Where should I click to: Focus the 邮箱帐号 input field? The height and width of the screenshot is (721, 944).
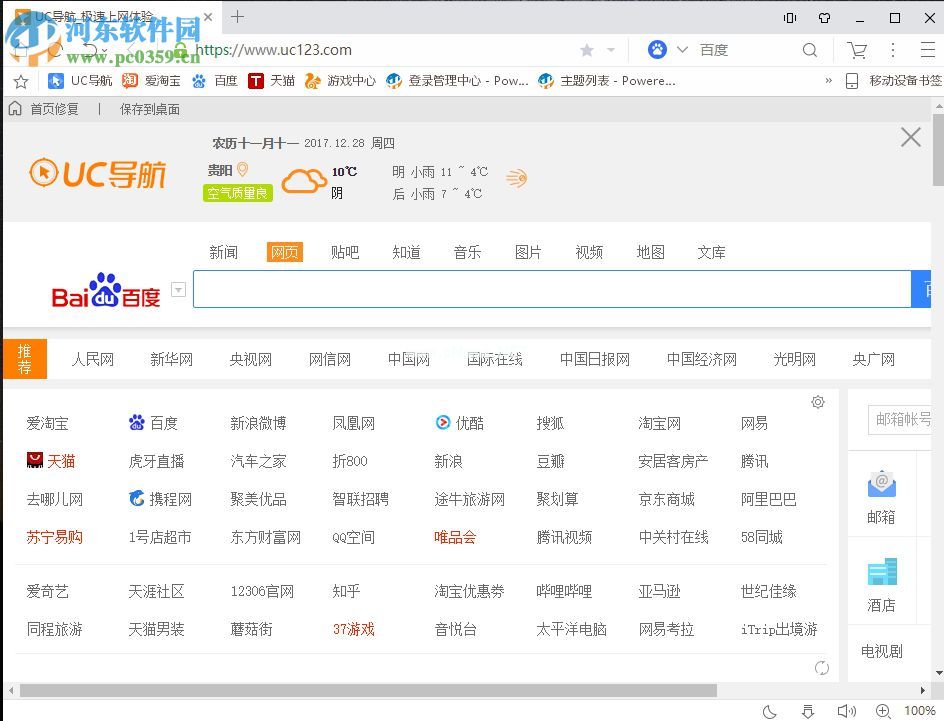899,419
